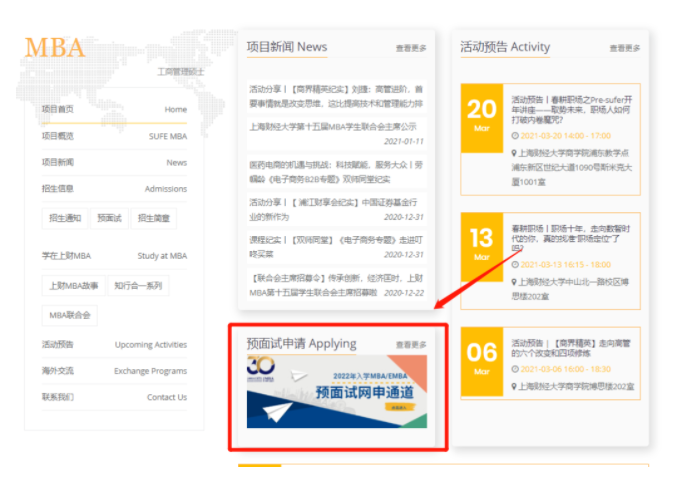Open the 项目概览 SUFE MBA menu item
The height and width of the screenshot is (488, 691).
(x=114, y=136)
